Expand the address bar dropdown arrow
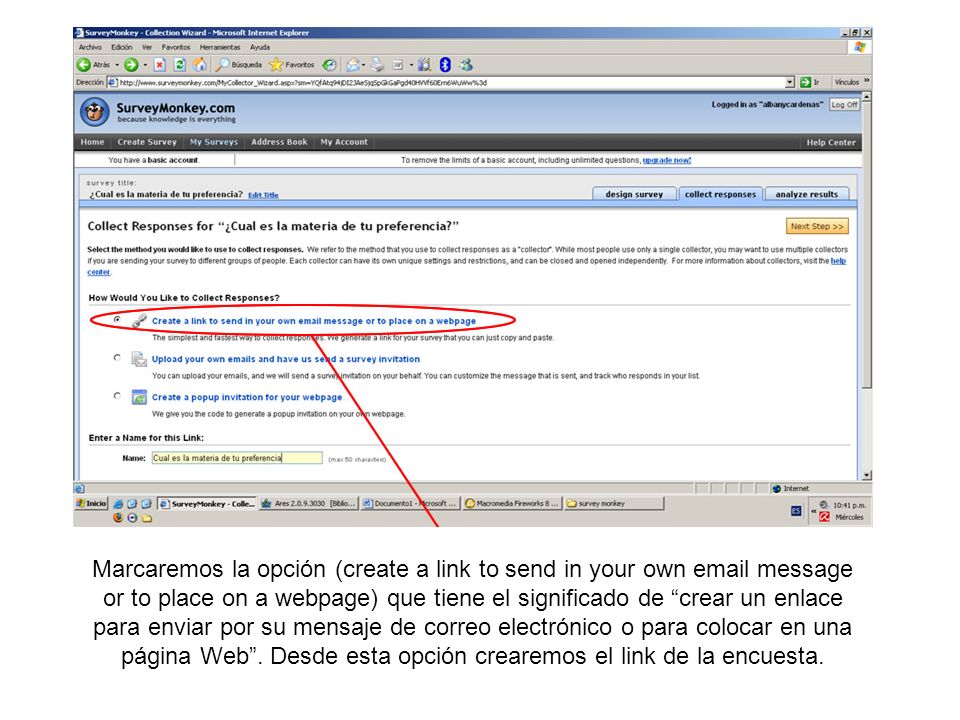 790,82
